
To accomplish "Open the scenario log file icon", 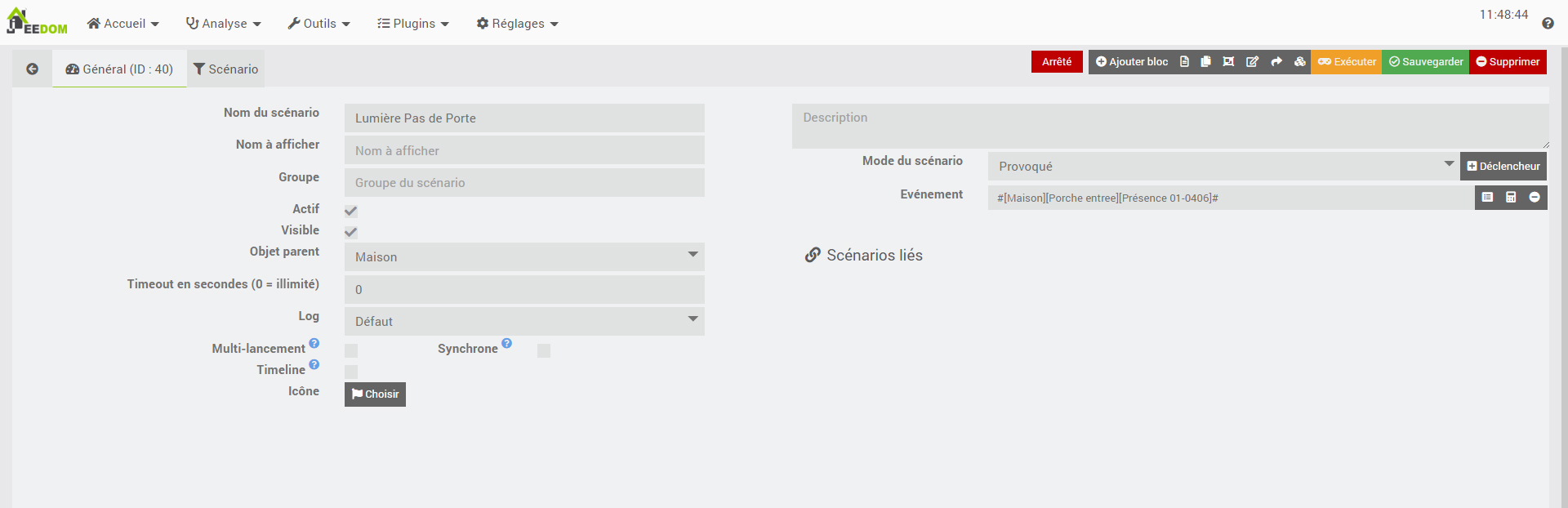I will (x=1184, y=62).
